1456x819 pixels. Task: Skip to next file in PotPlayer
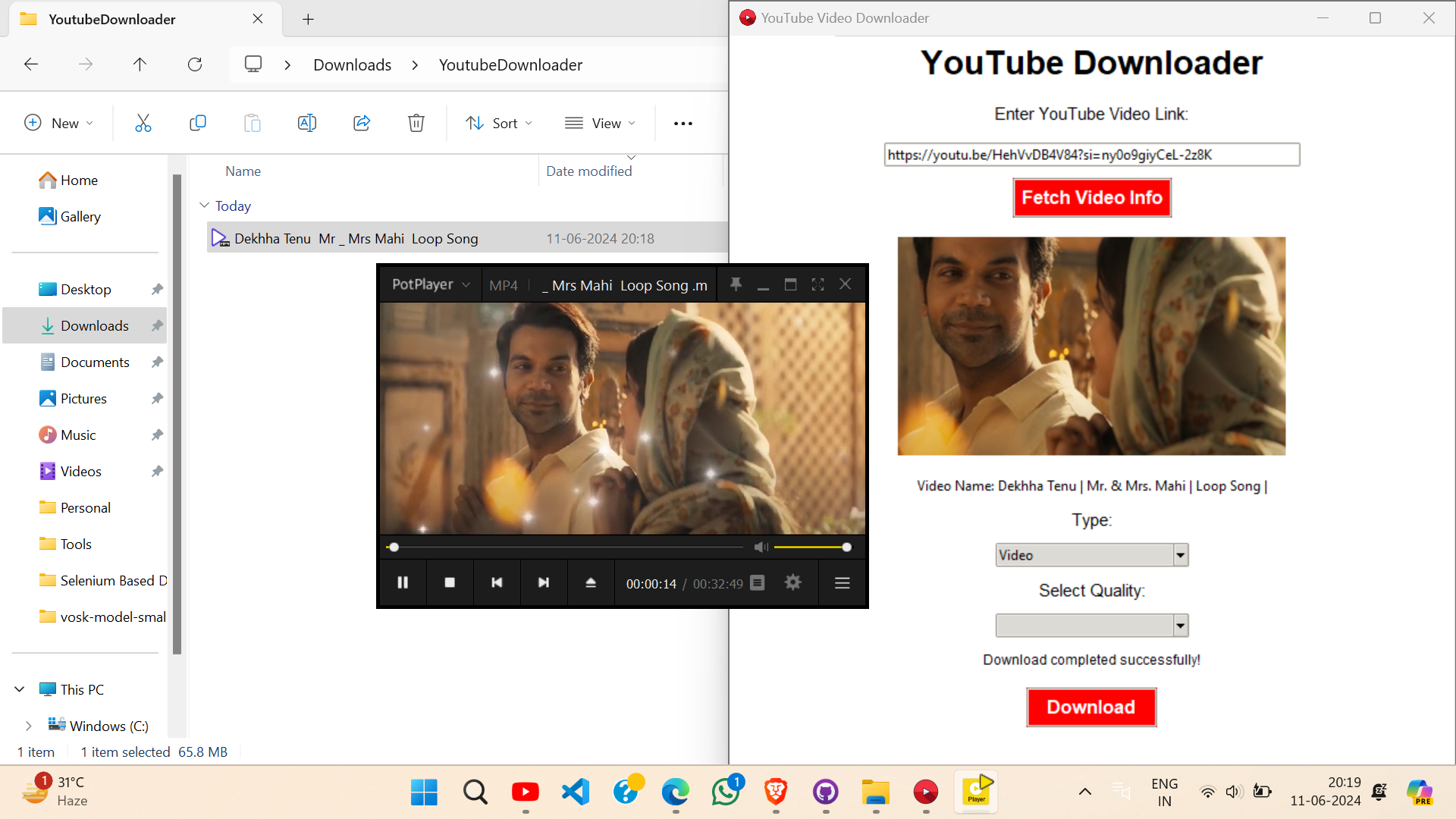coord(544,582)
